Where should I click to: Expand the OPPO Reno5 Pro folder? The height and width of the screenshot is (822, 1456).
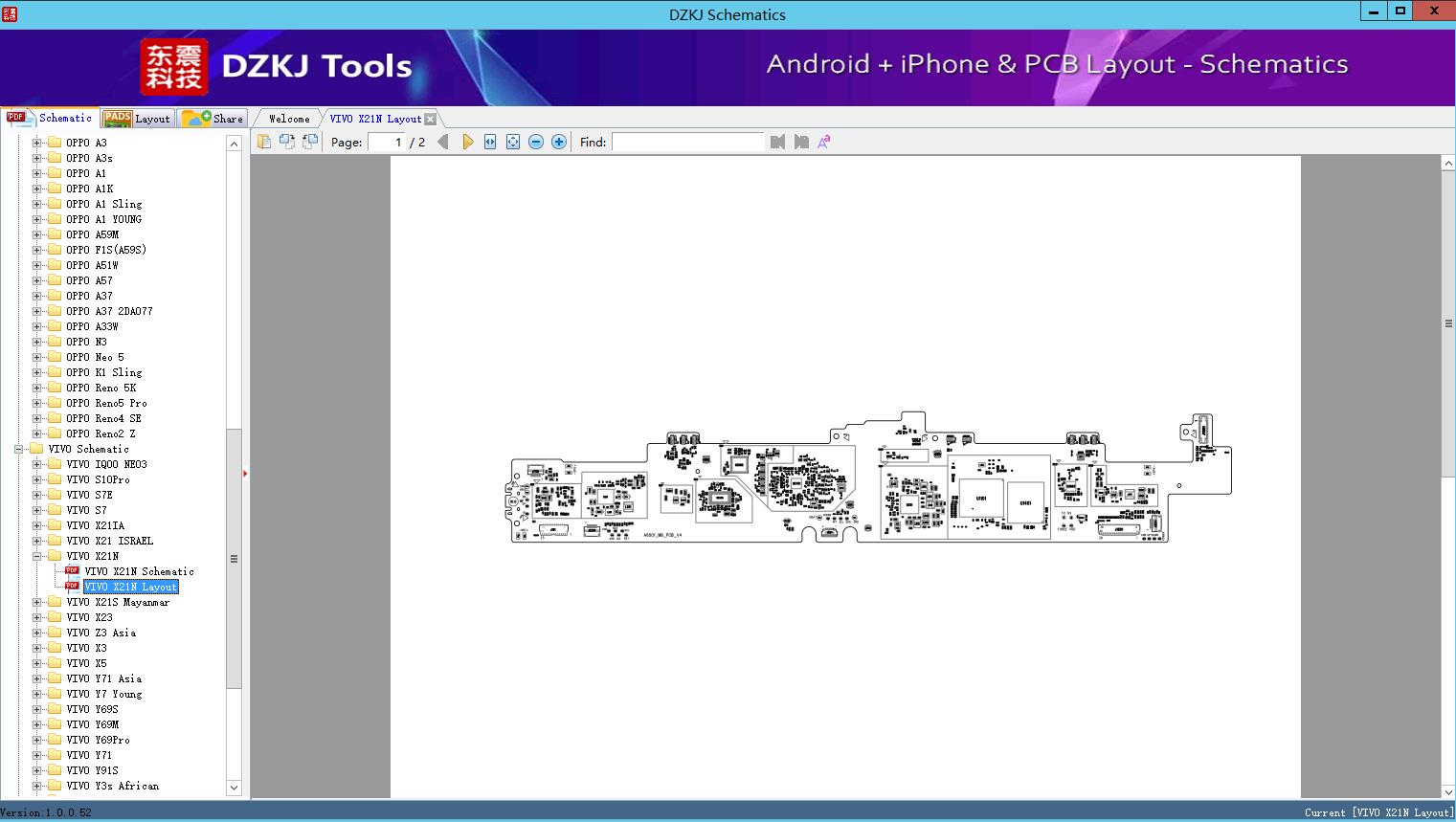coord(37,403)
